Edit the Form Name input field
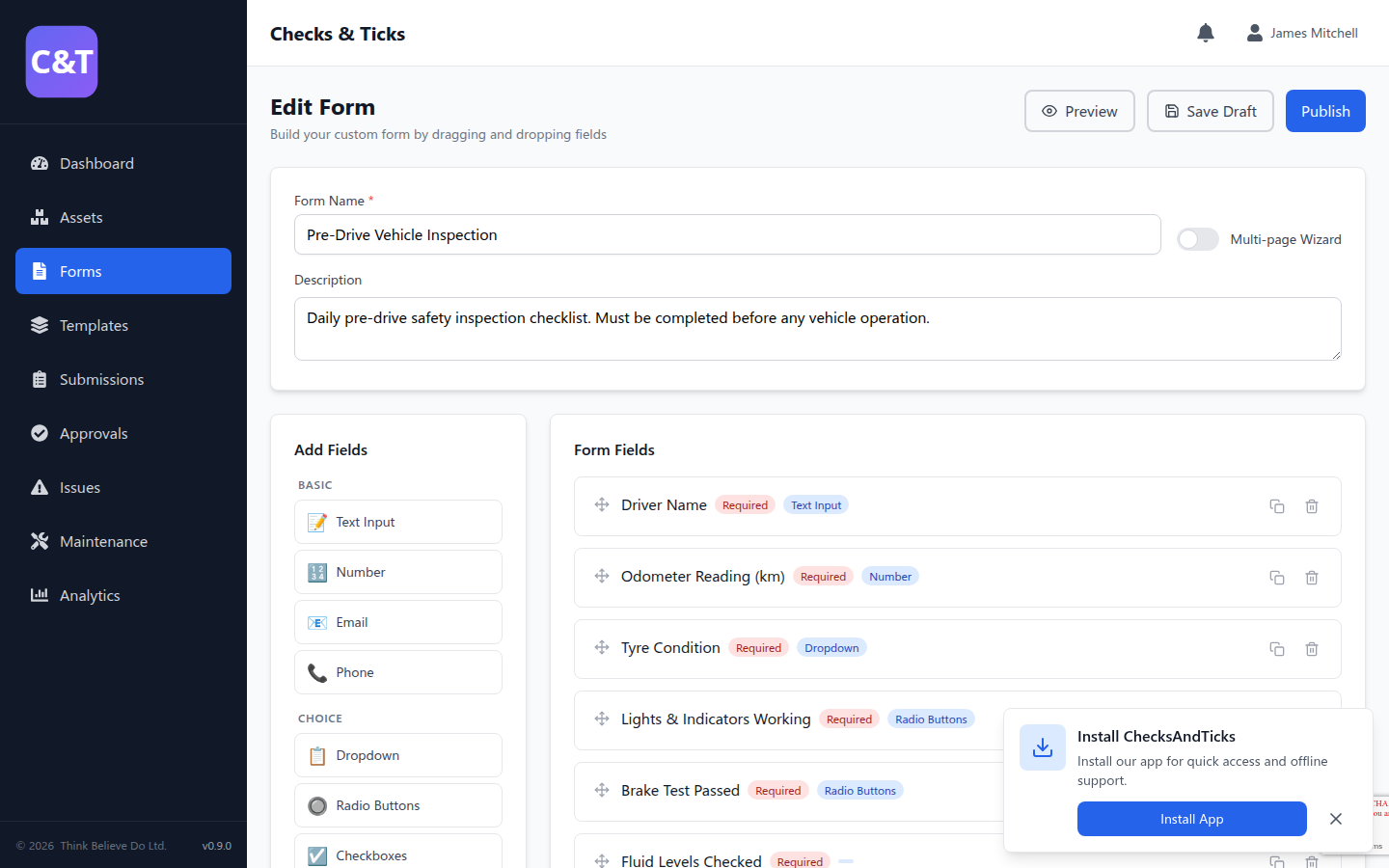Screen dimensions: 1389x868 pos(727,234)
